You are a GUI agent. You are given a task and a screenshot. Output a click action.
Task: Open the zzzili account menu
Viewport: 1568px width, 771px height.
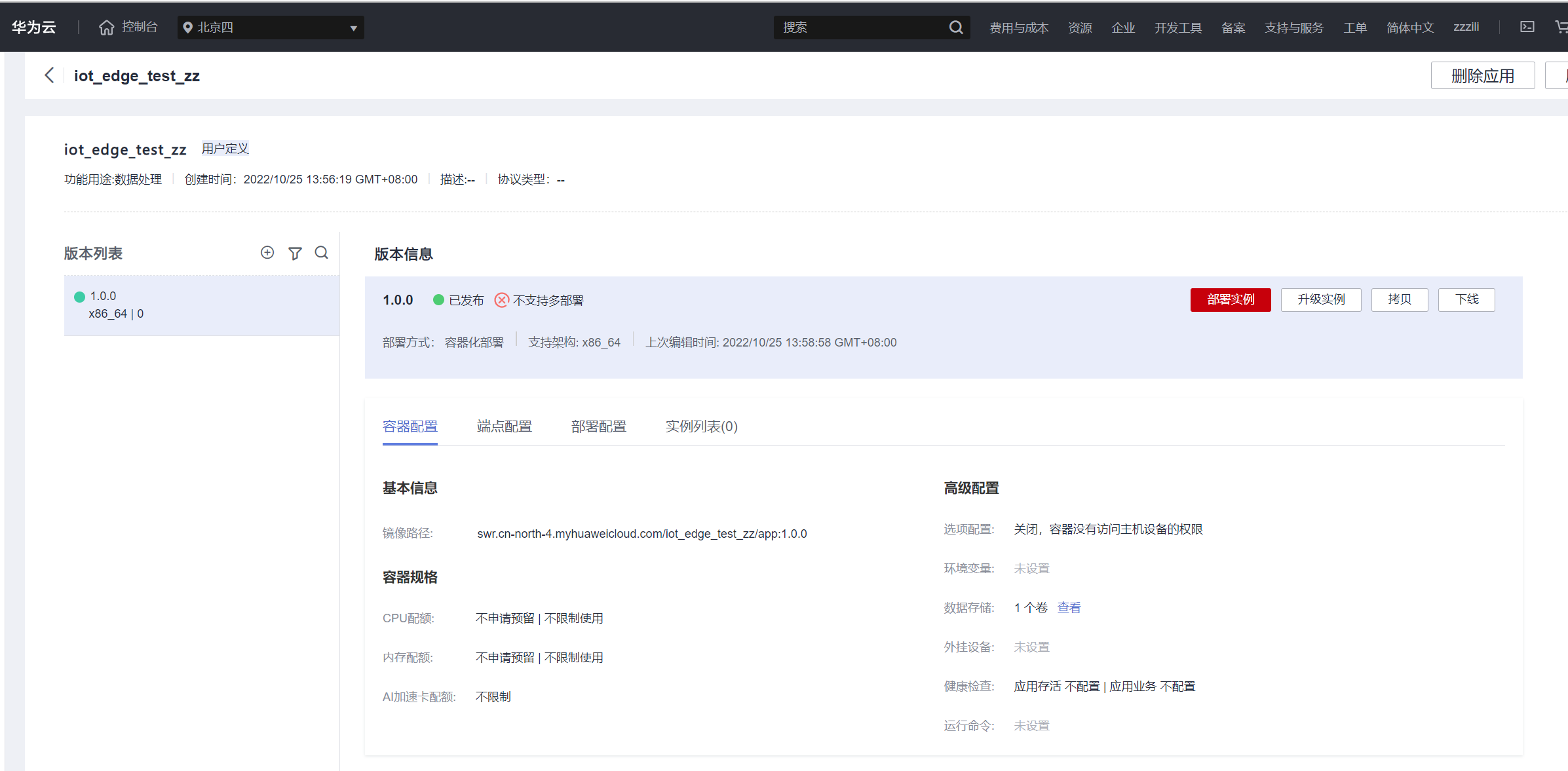(x=1466, y=28)
